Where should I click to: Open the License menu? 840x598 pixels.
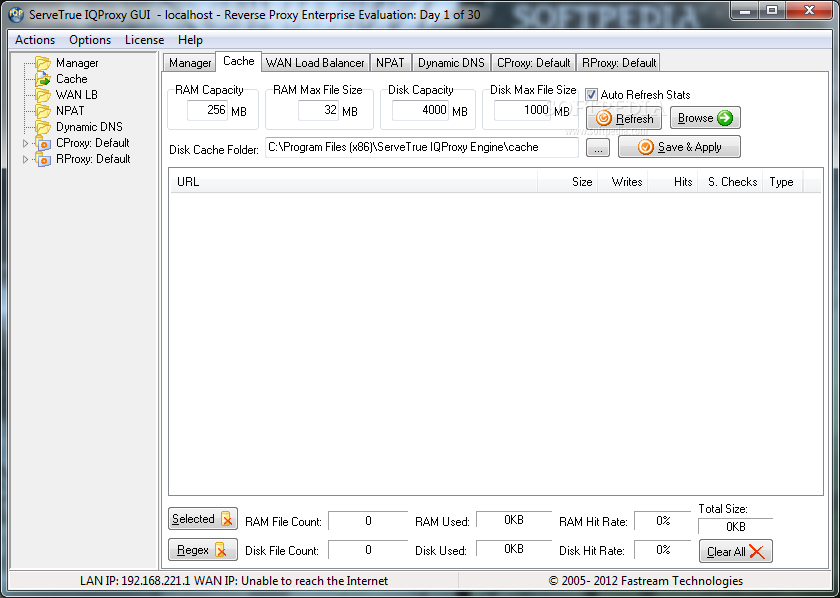click(145, 40)
